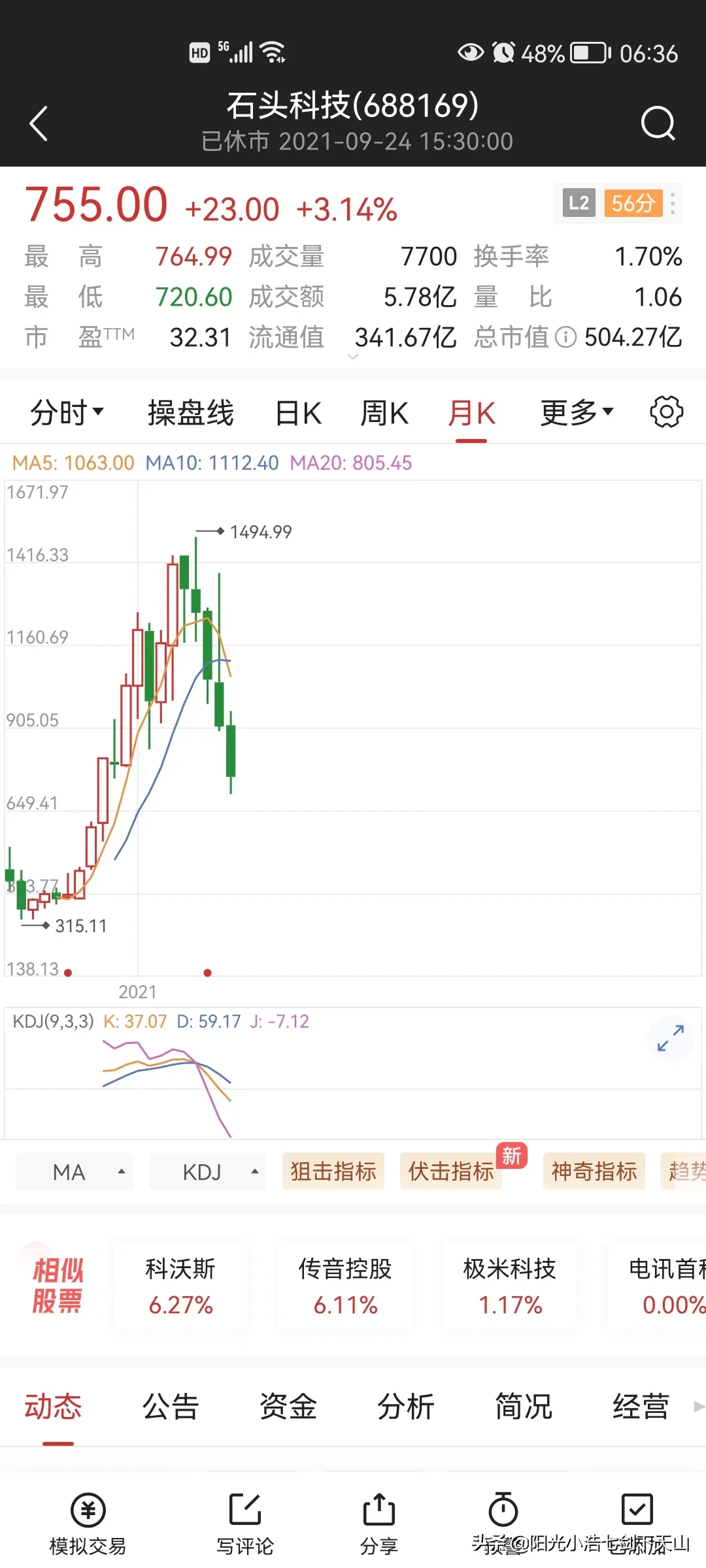Viewport: 706px width, 1568px height.
Task: Tap the timer alert icon
Action: point(503,1510)
